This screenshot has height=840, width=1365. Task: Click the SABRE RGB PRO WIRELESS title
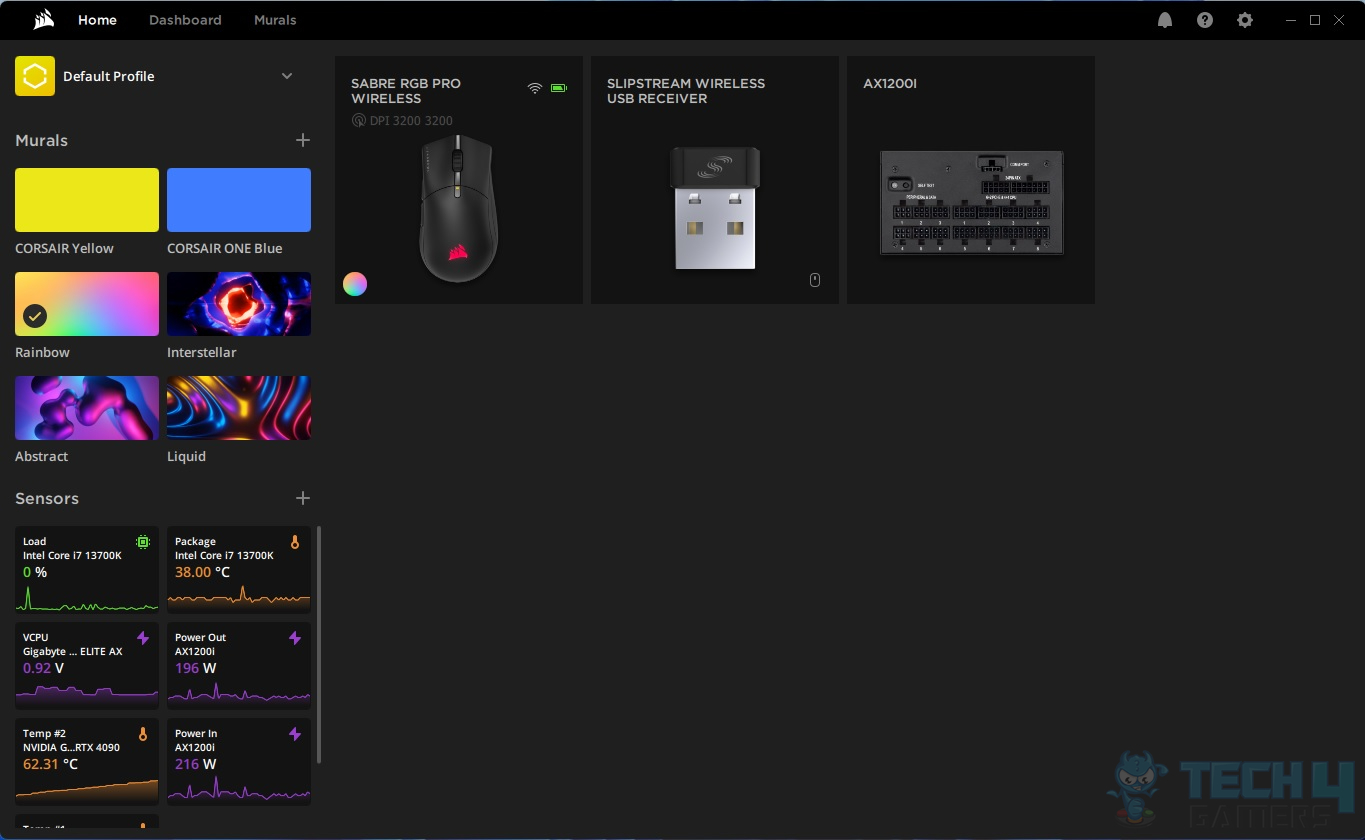[406, 91]
